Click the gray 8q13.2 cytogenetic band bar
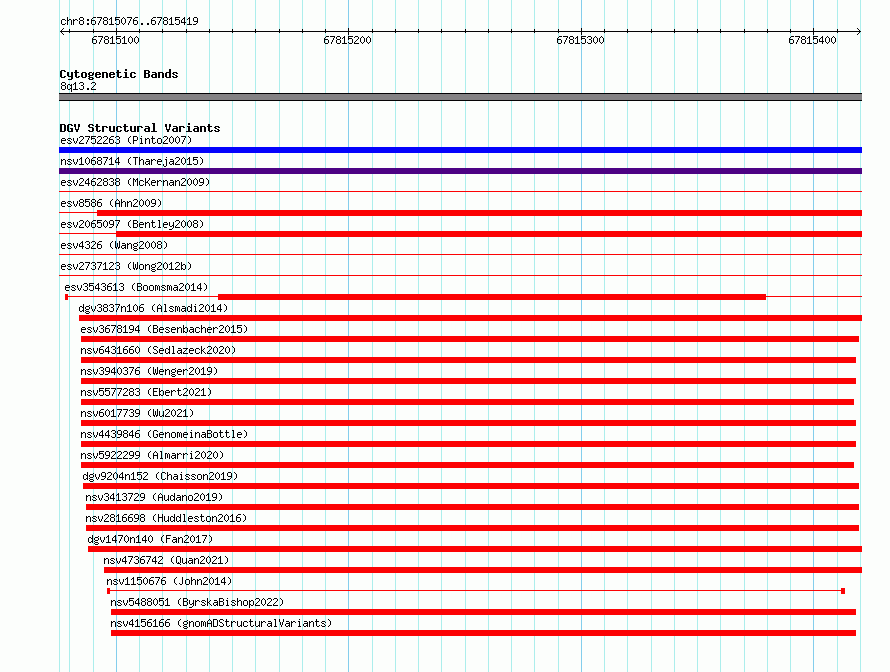 (460, 97)
